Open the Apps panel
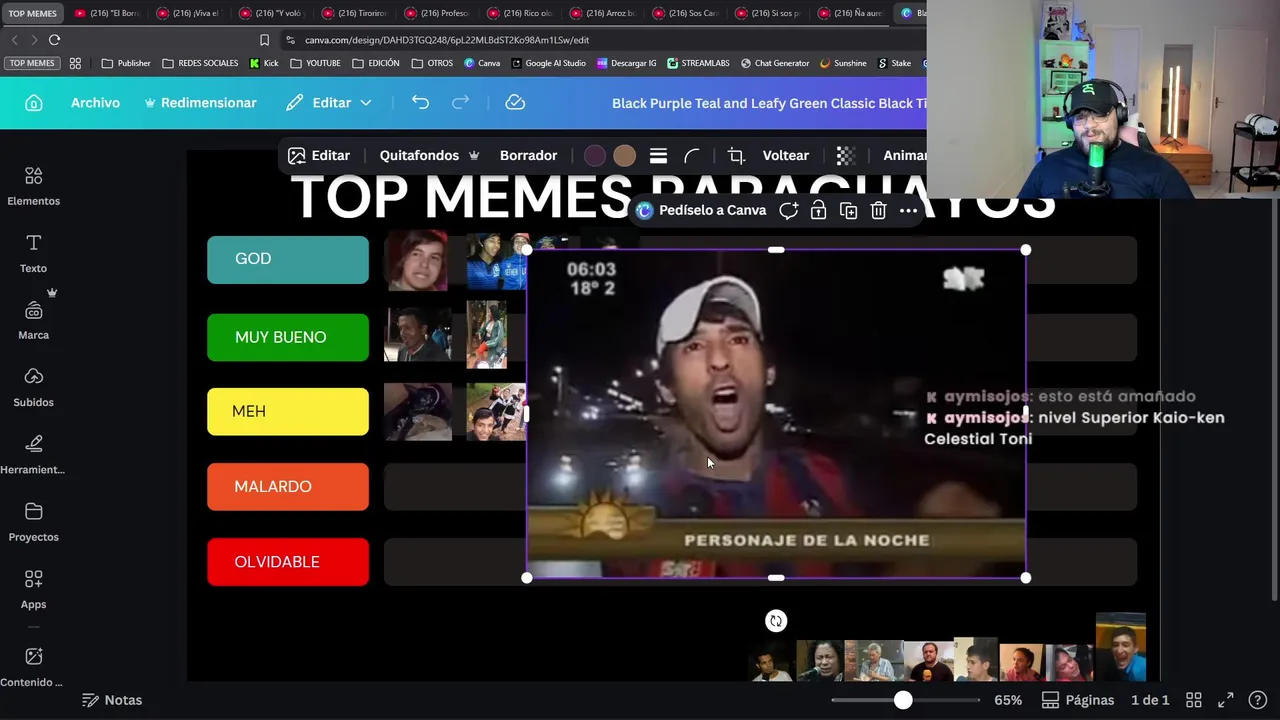Image resolution: width=1280 pixels, height=720 pixels. pos(33,589)
